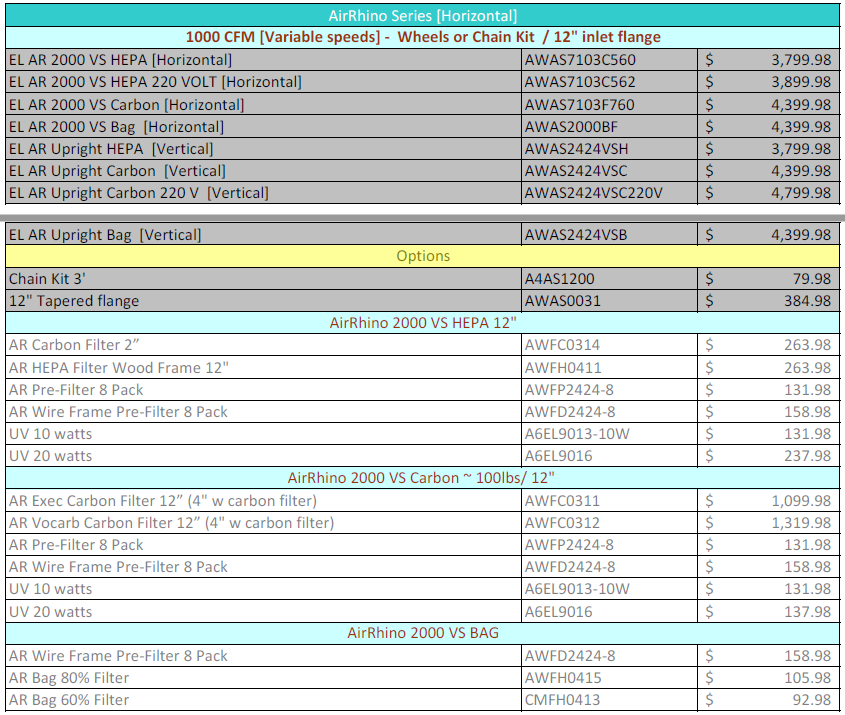The height and width of the screenshot is (715, 845).
Task: Click part number AWAS2424VSH
Action: (x=609, y=149)
